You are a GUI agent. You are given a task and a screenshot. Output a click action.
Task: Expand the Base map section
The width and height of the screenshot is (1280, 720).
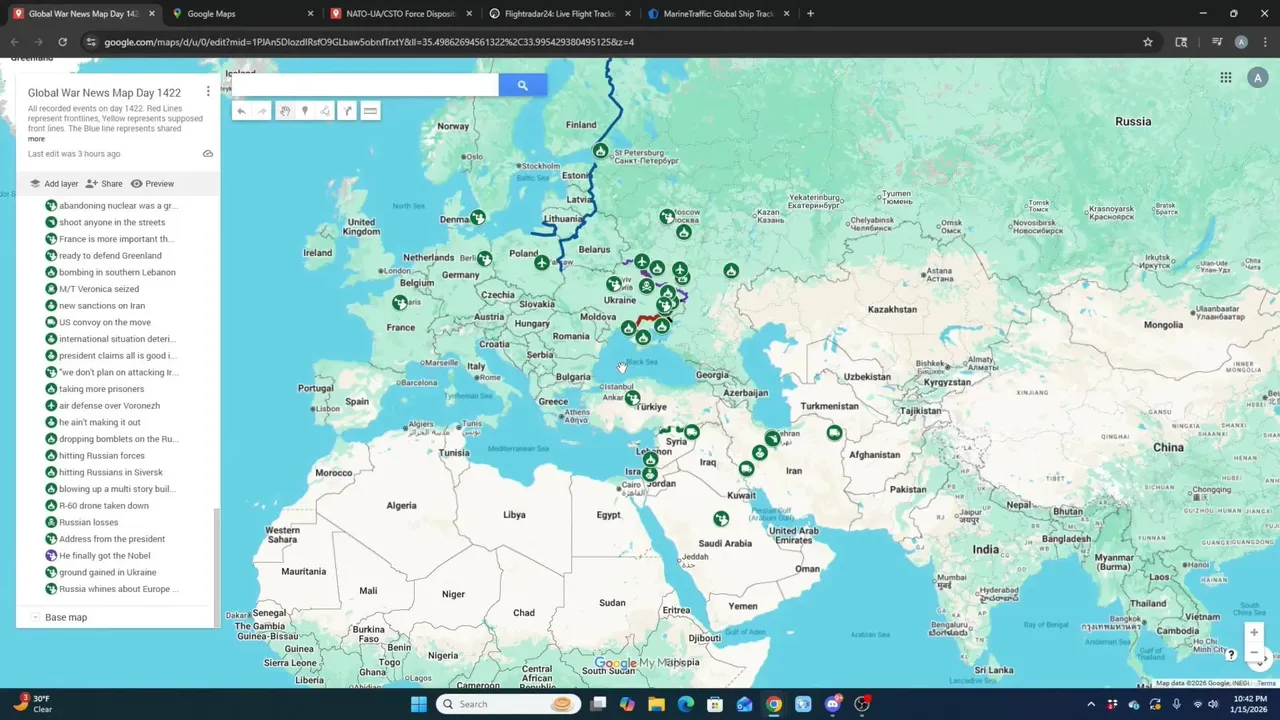pos(35,617)
